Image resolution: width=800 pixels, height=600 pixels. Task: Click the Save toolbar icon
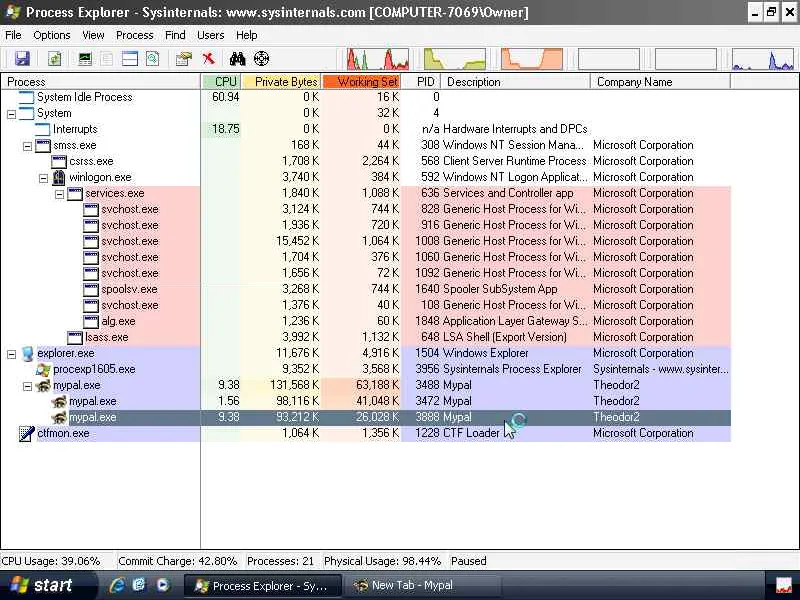point(22,59)
